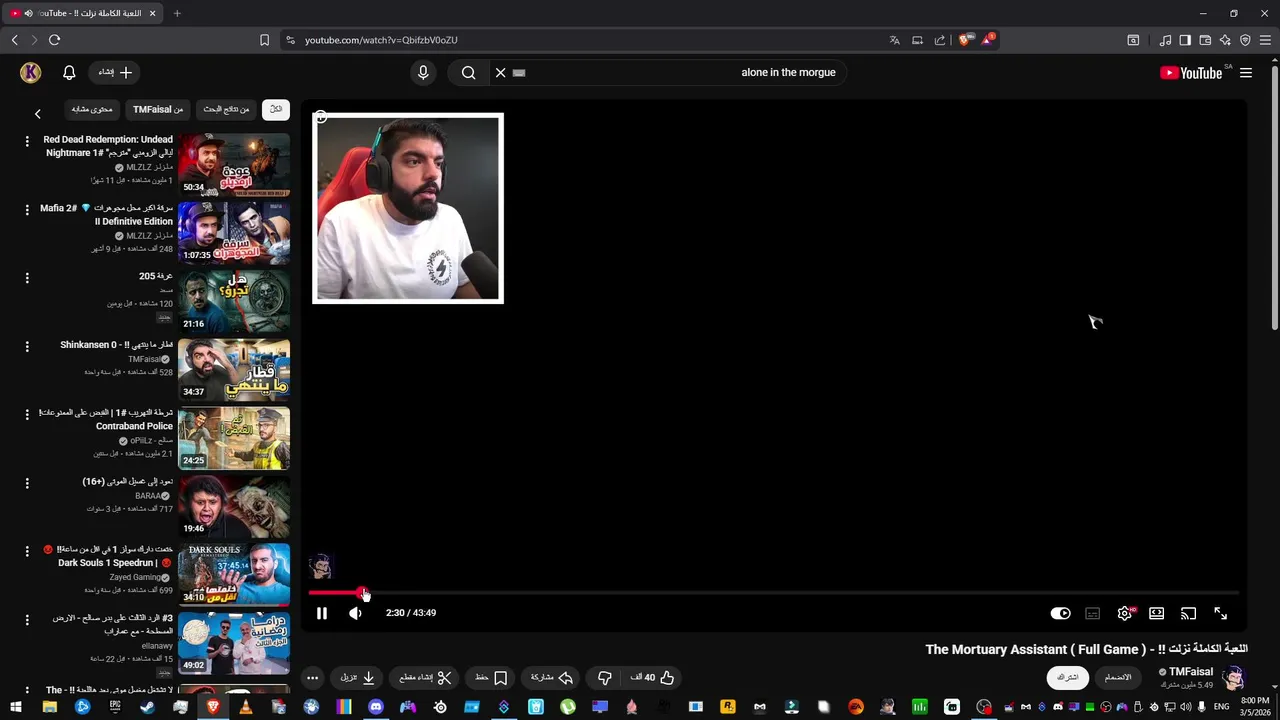Viewport: 1280px width, 720px height.
Task: Pause the playing video
Action: [x=322, y=613]
